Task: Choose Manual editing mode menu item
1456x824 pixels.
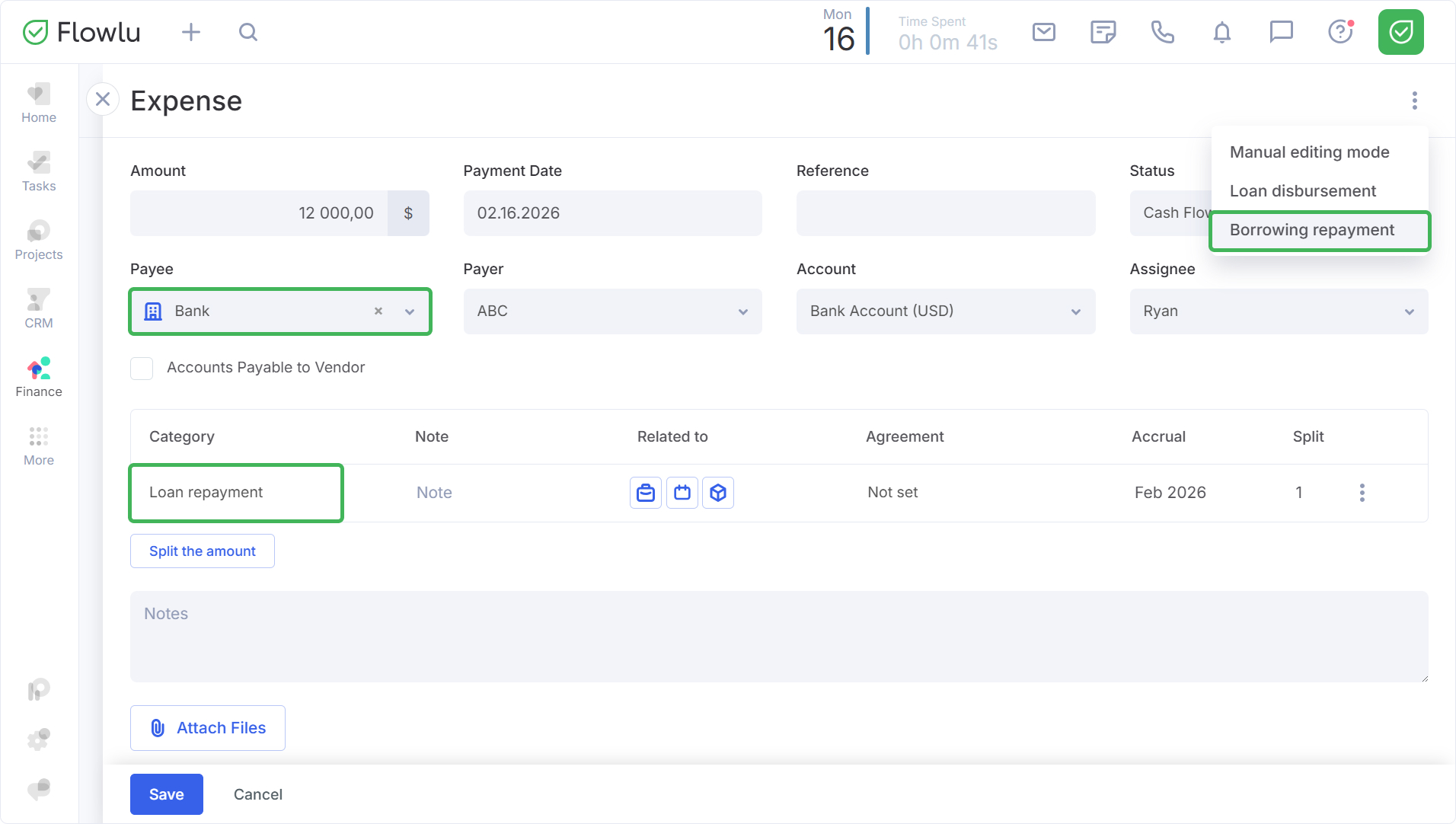Action: 1309,152
